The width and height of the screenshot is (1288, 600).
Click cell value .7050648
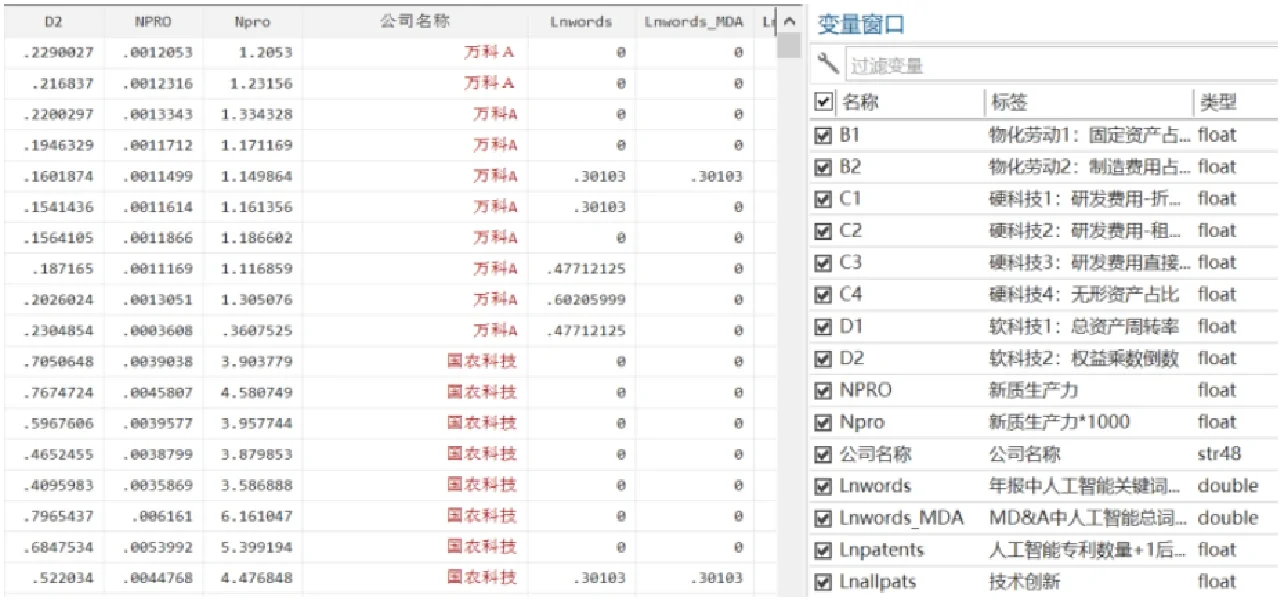(x=58, y=362)
